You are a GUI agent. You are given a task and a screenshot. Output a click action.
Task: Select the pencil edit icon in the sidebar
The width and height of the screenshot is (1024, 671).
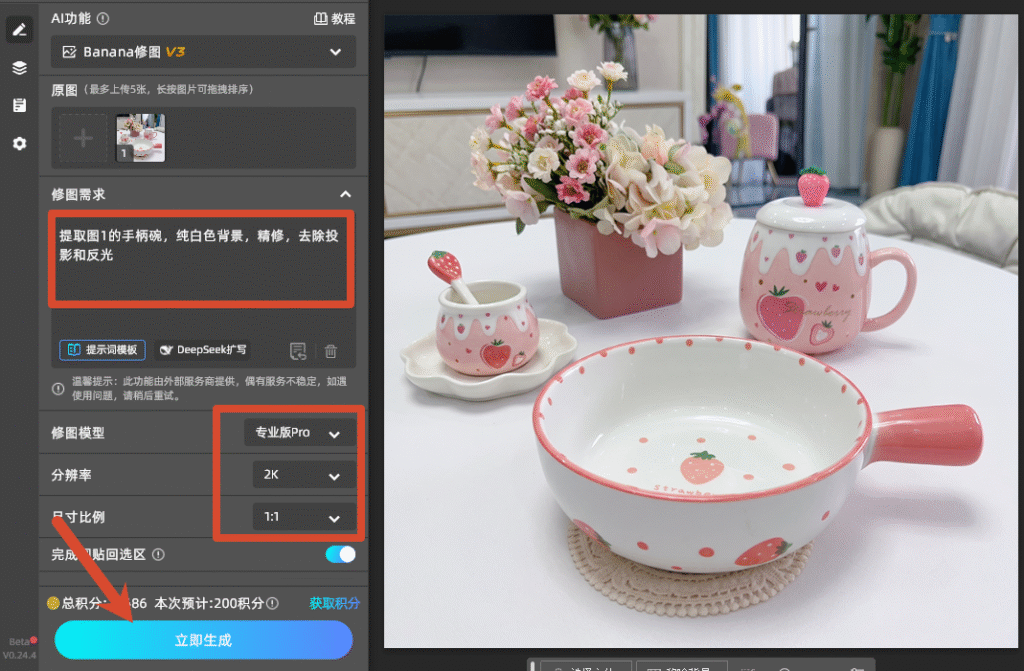point(20,29)
